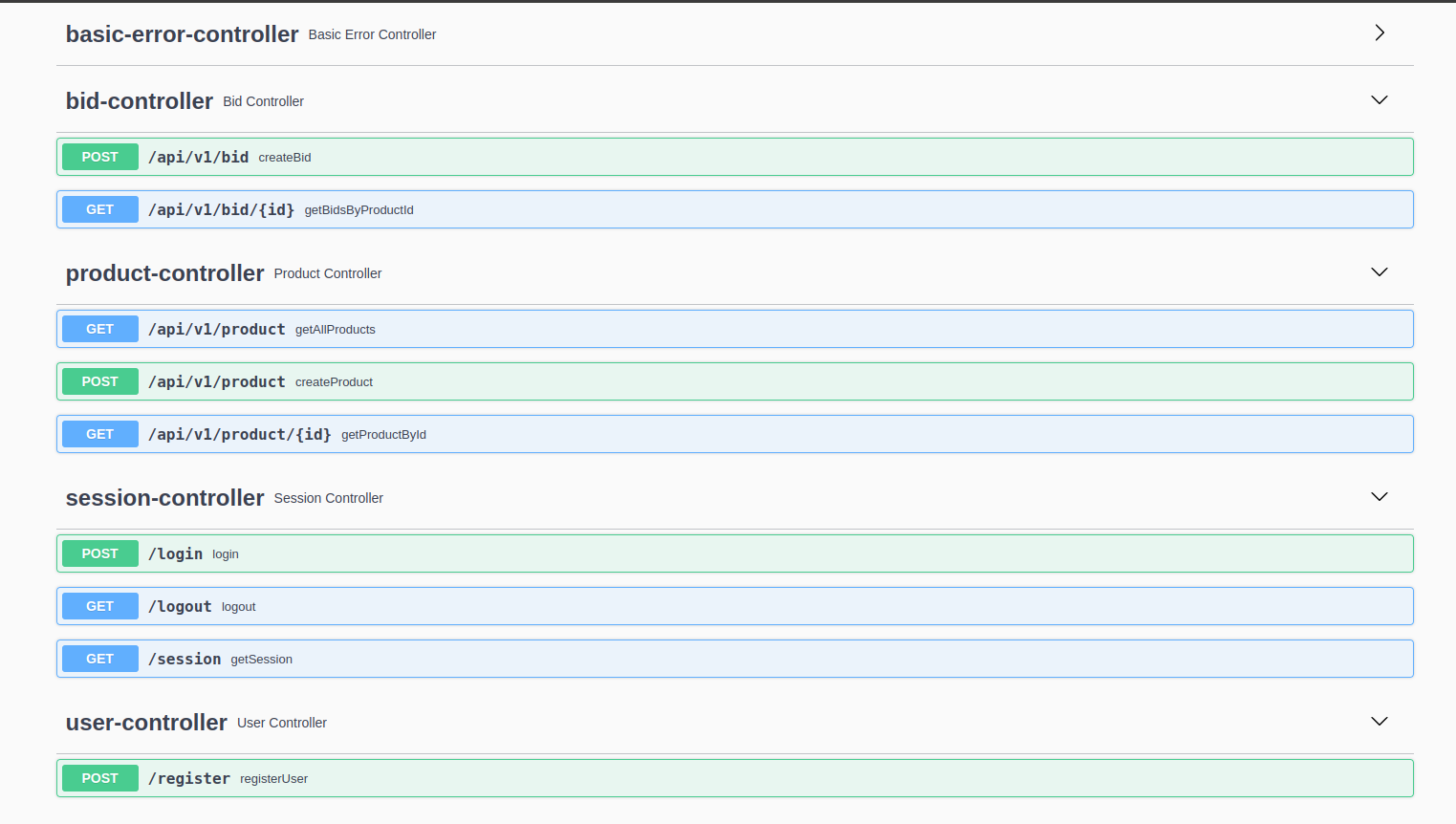Click the bid-controller heading link
Viewport: 1456px width, 824px height.
tap(140, 101)
